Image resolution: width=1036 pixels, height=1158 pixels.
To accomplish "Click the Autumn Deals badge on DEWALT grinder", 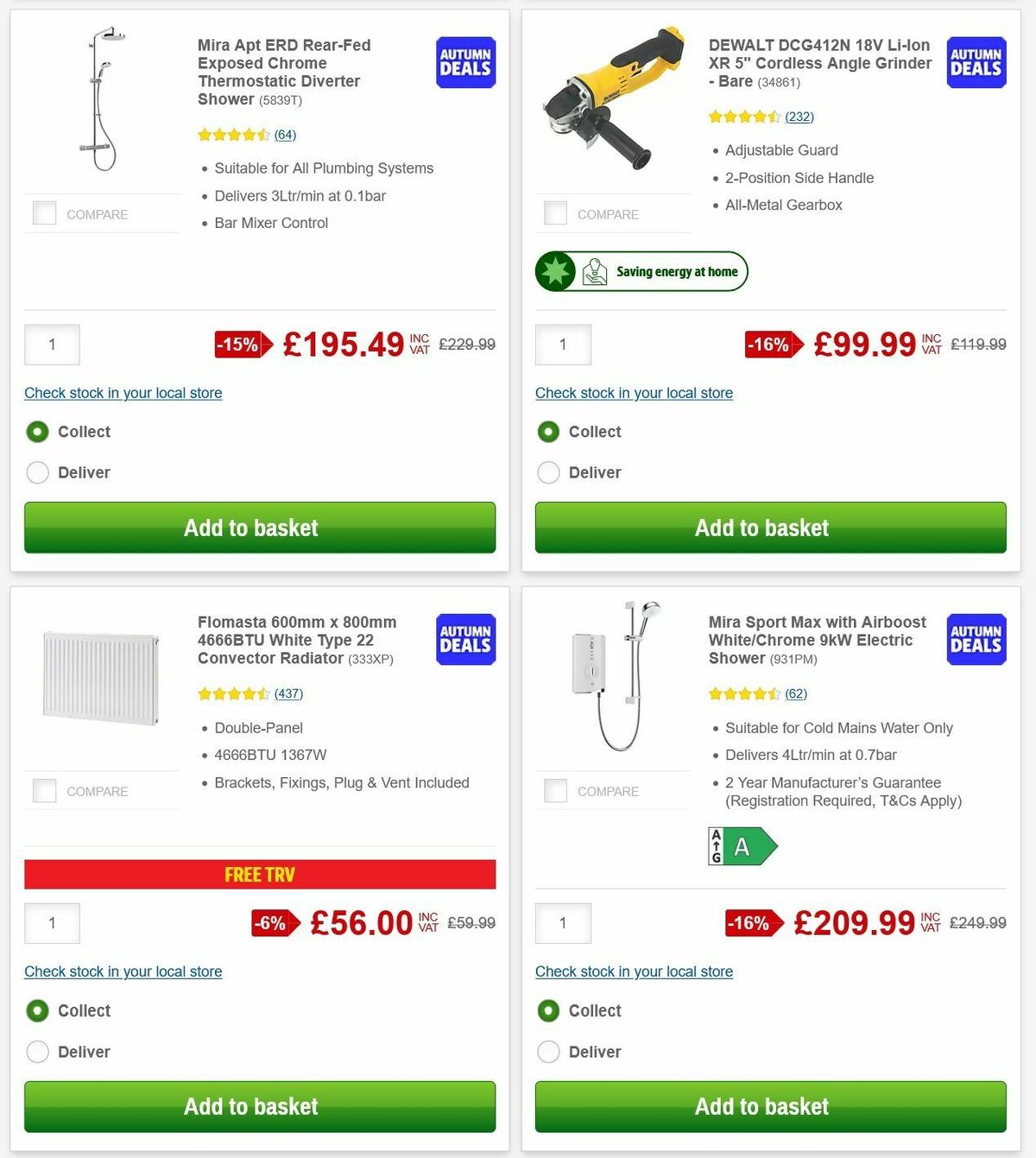I will (976, 62).
